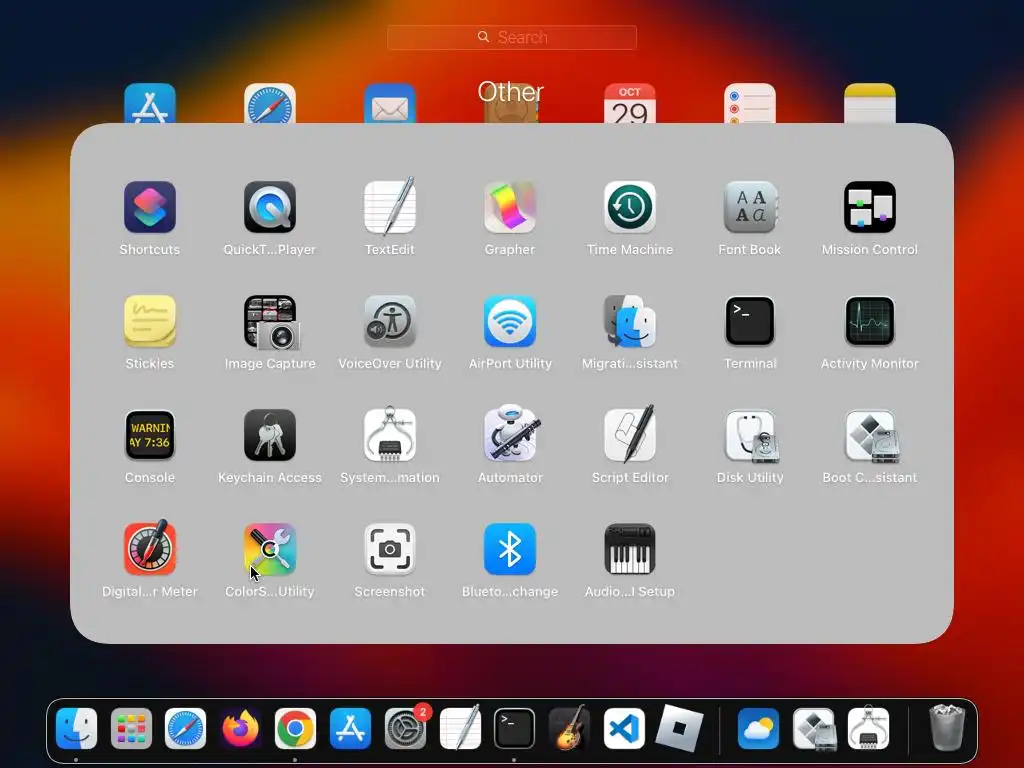Launch Automator
Viewport: 1024px width, 768px height.
511,433
